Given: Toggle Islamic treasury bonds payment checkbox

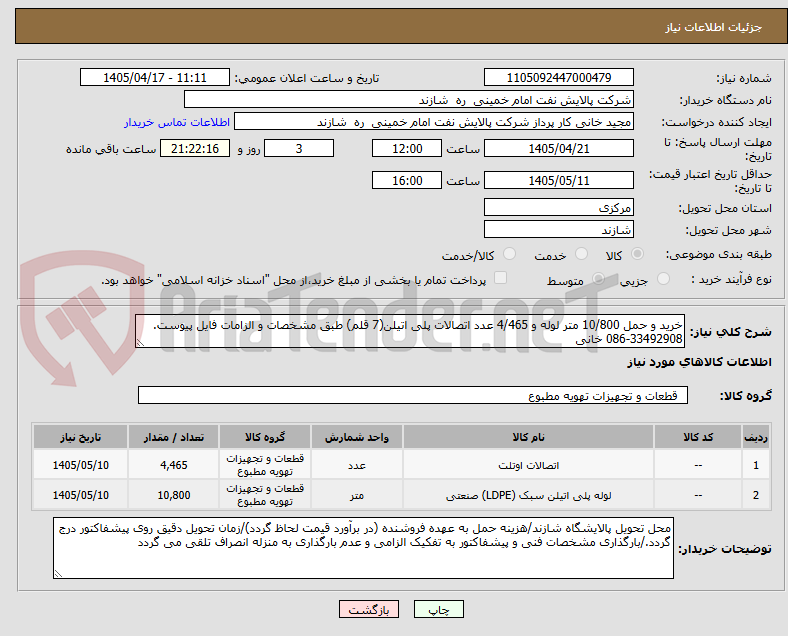Looking at the screenshot, I should point(501,278).
